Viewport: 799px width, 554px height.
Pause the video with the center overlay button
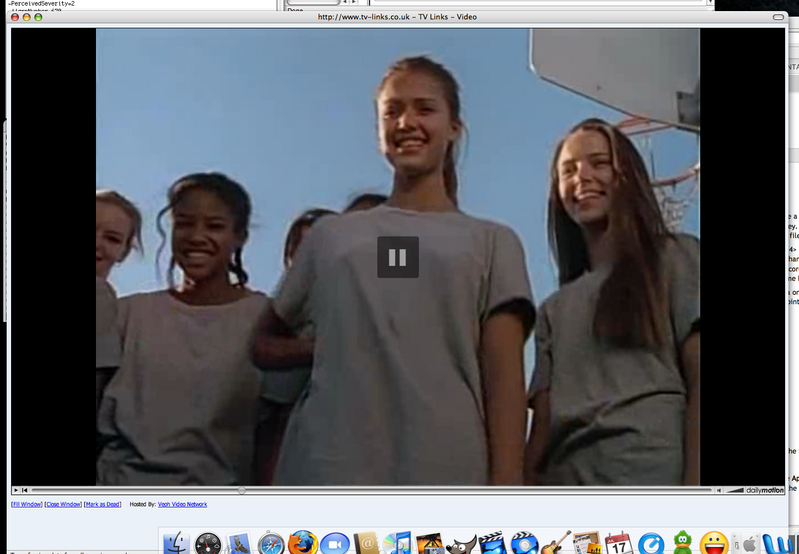pyautogui.click(x=397, y=257)
